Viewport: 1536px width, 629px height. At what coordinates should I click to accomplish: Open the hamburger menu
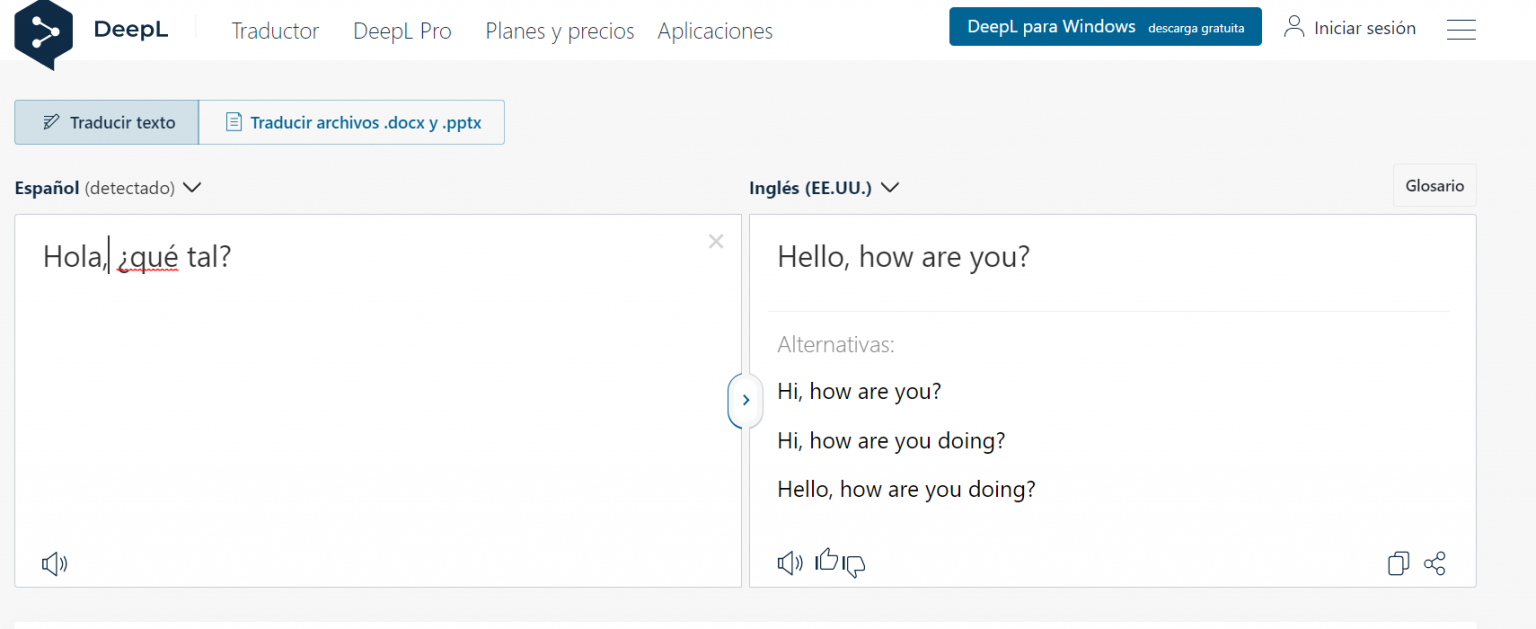coord(1461,29)
